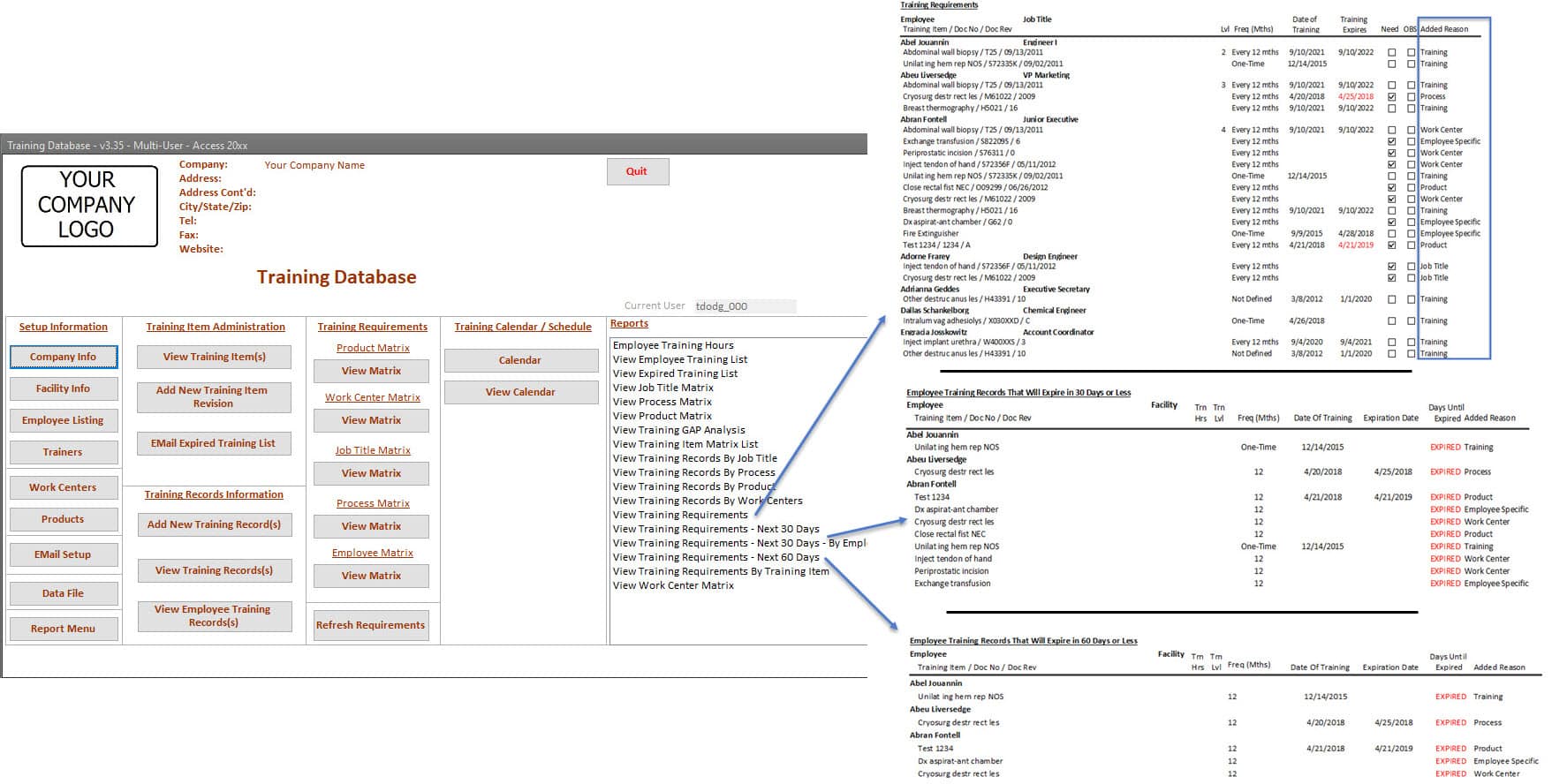This screenshot has width=1552, height=784.
Task: Toggle Need checkbox for Intralum vag adhesiolys row
Action: [x=1392, y=321]
